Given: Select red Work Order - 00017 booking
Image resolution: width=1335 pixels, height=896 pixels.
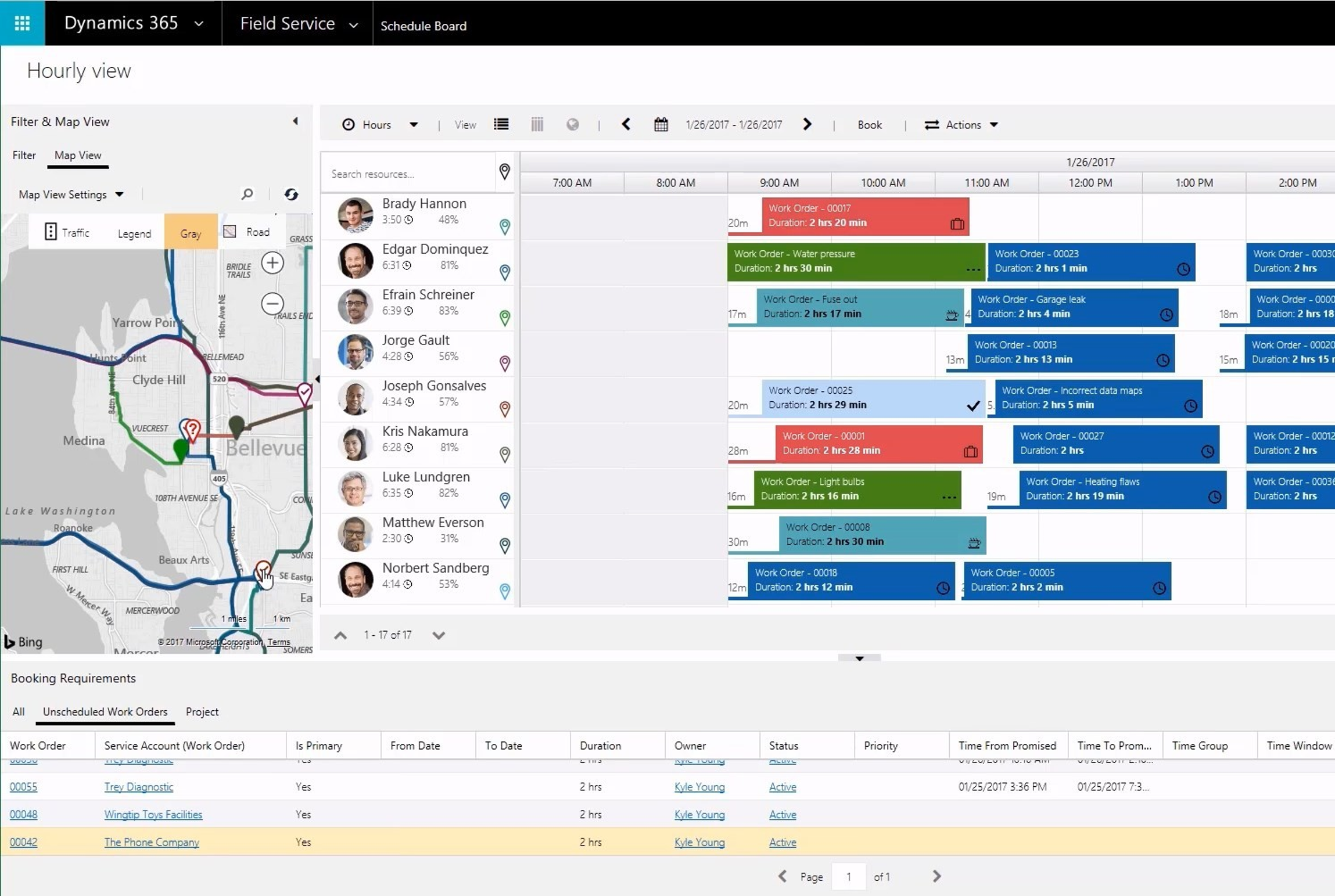Looking at the screenshot, I should pyautogui.click(x=866, y=215).
